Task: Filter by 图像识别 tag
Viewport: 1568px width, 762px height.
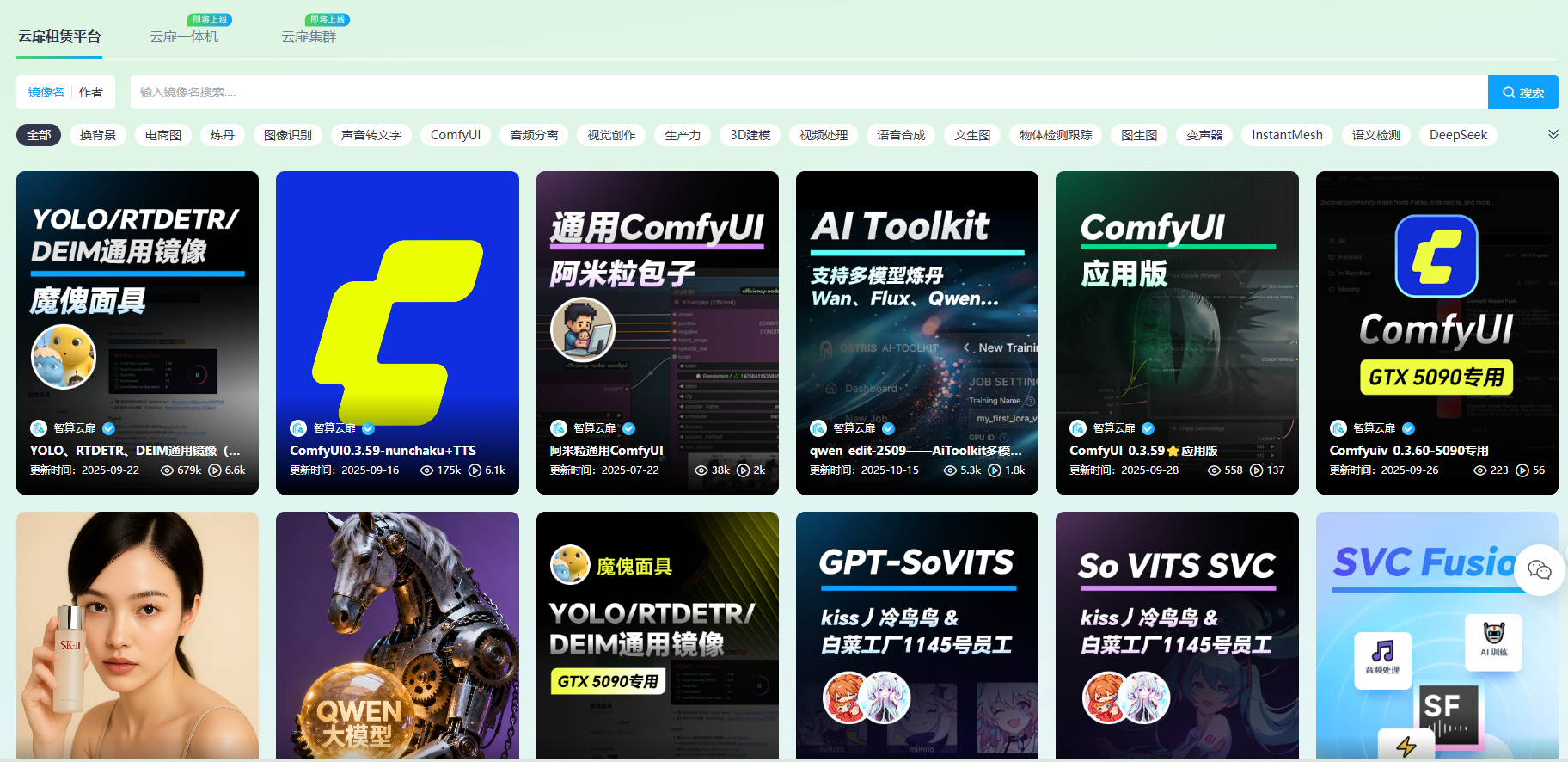Action: [288, 135]
